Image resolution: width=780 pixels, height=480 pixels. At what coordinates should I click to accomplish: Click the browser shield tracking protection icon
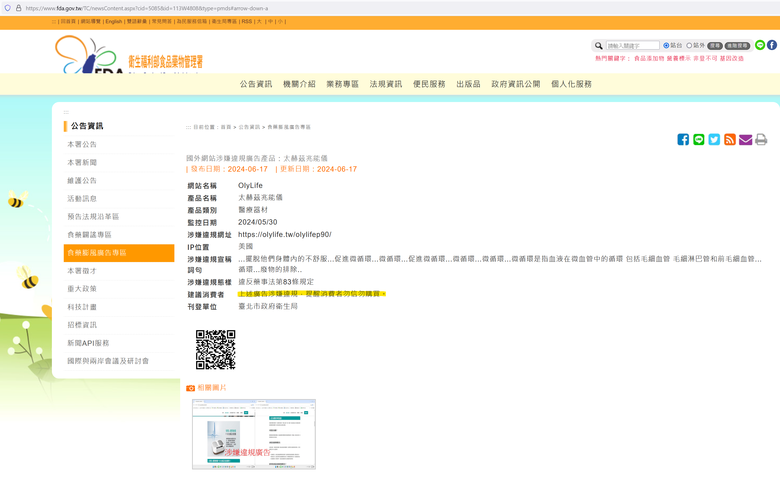[7, 8]
